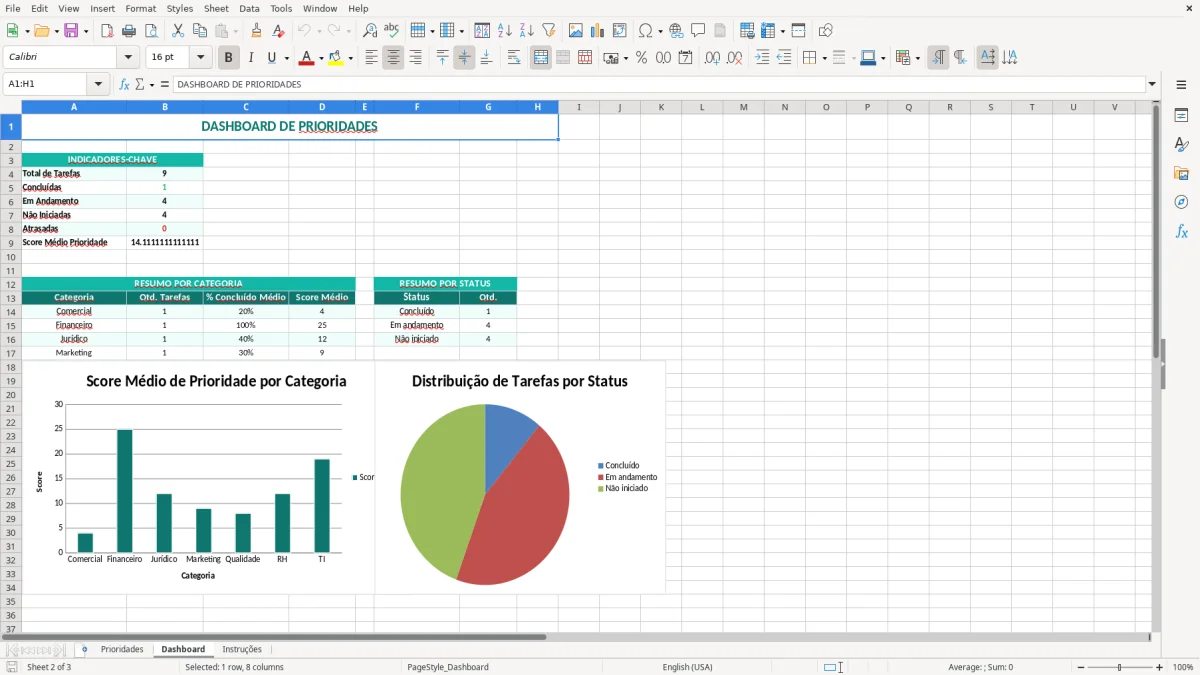This screenshot has width=1200, height=675.
Task: Toggle Bold formatting
Action: (228, 58)
